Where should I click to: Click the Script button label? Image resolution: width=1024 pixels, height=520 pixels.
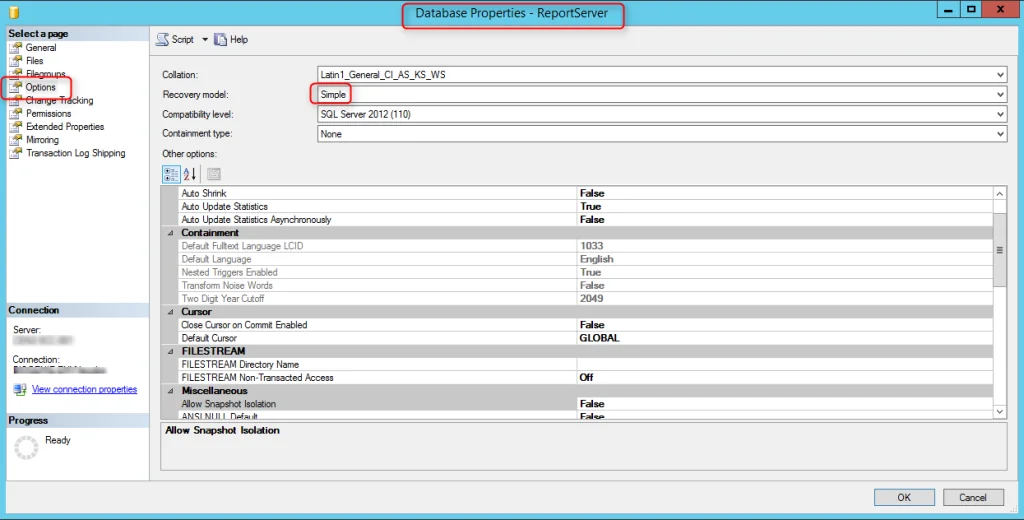click(x=183, y=40)
